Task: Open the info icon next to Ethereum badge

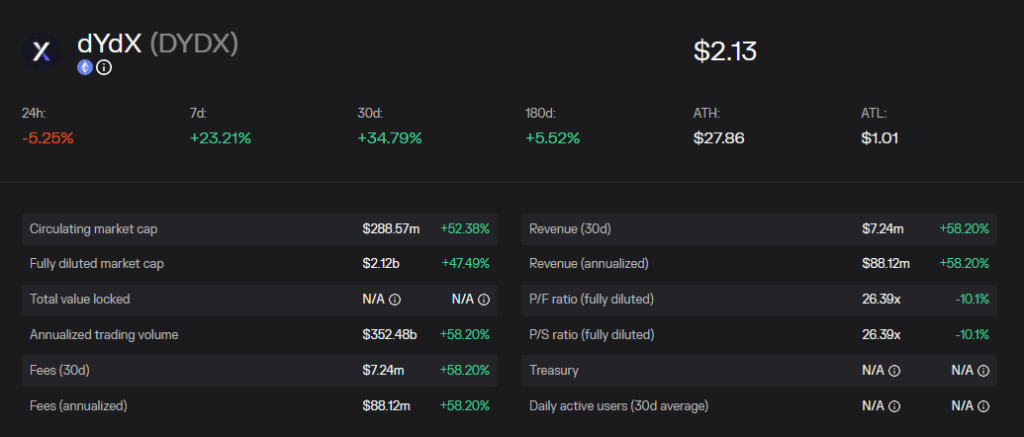Action: pos(104,67)
